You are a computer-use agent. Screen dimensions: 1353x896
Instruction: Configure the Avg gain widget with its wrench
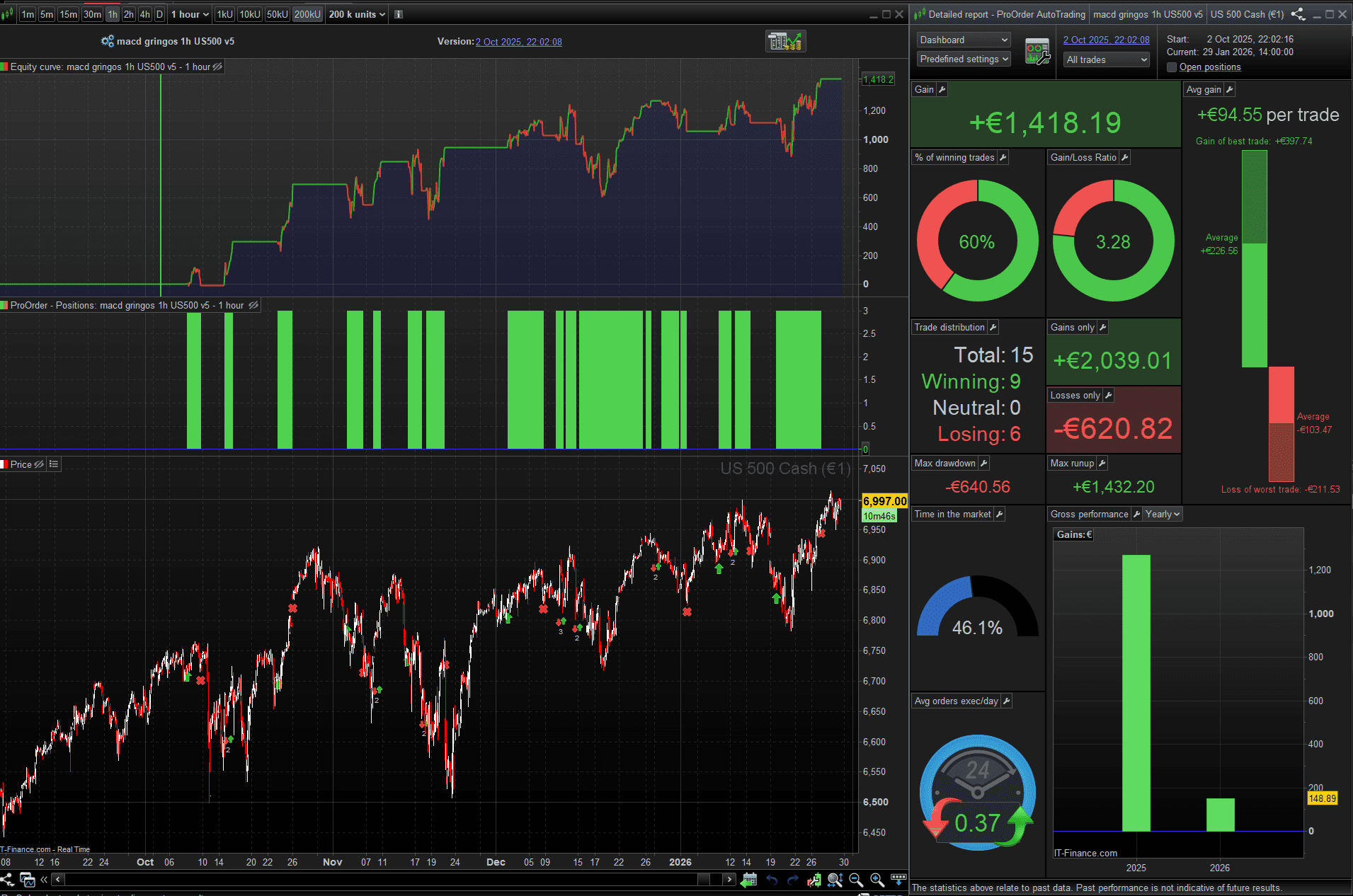(1230, 90)
